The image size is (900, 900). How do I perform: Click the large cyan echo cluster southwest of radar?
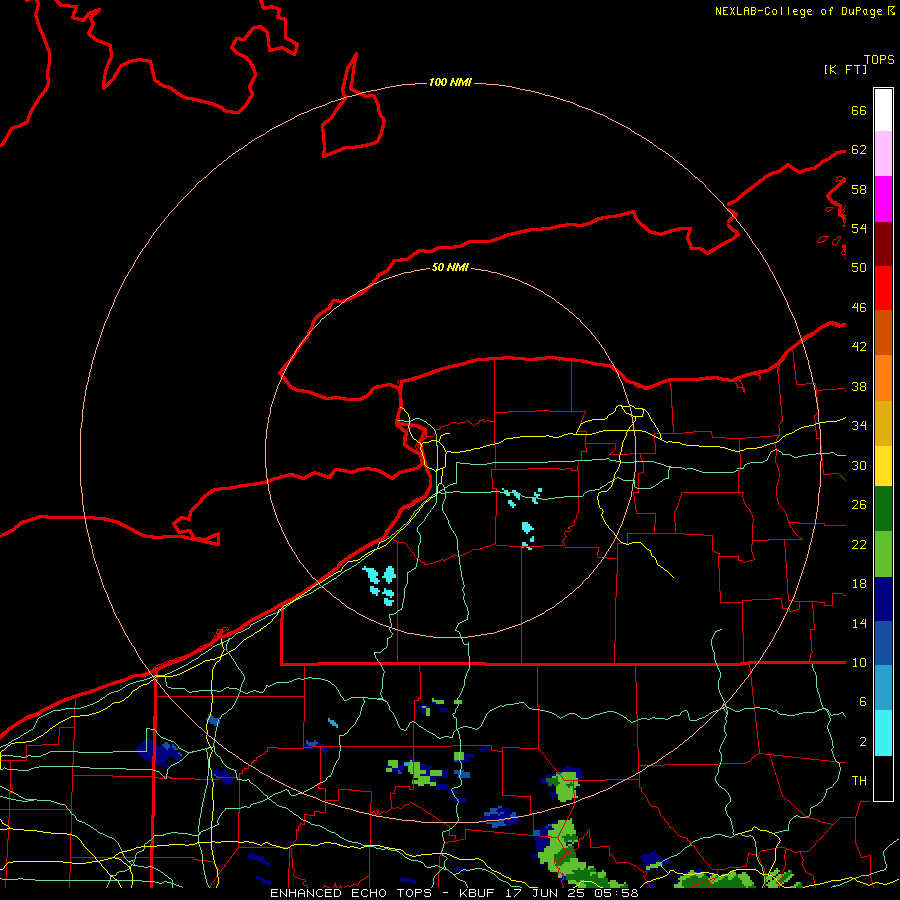point(380,585)
